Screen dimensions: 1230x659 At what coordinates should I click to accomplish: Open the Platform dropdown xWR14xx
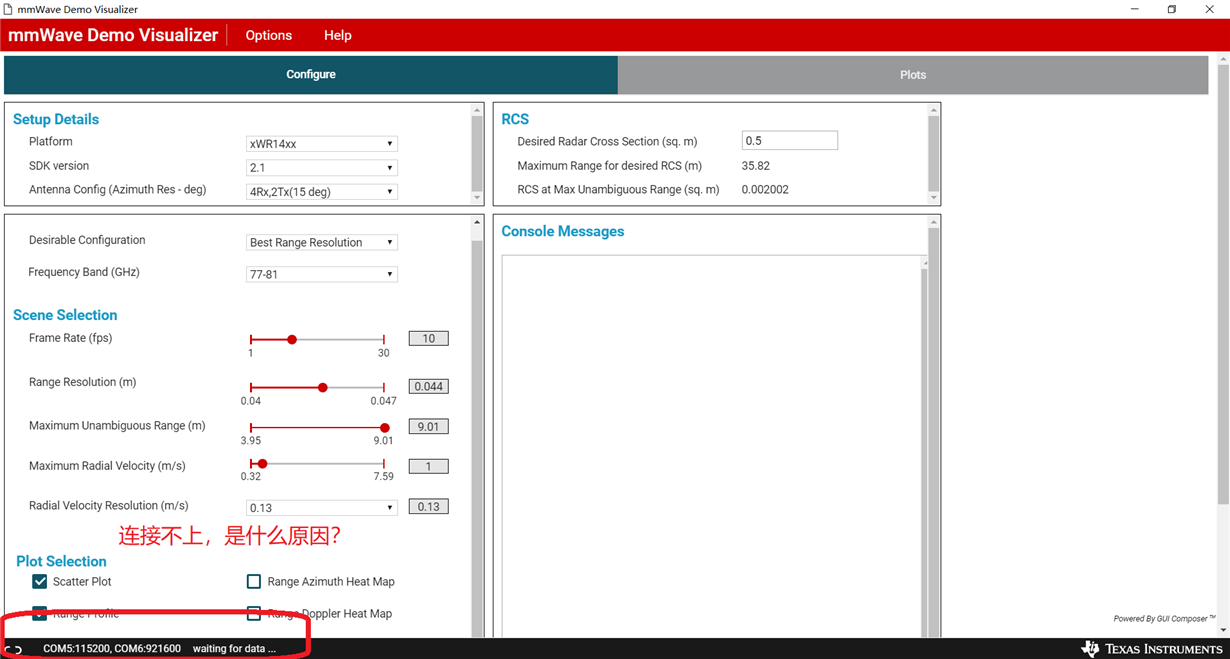[322, 144]
